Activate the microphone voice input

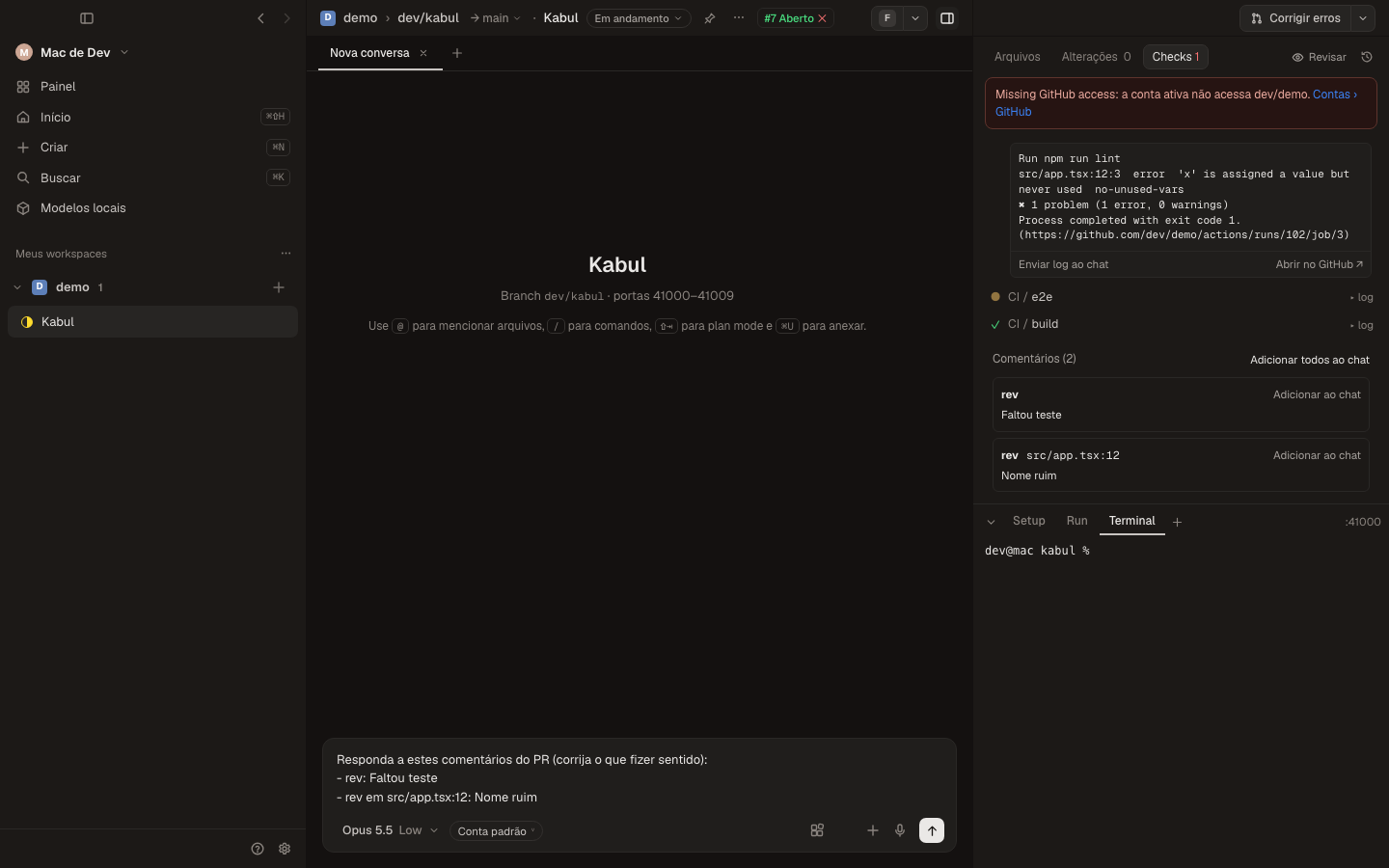click(x=900, y=830)
